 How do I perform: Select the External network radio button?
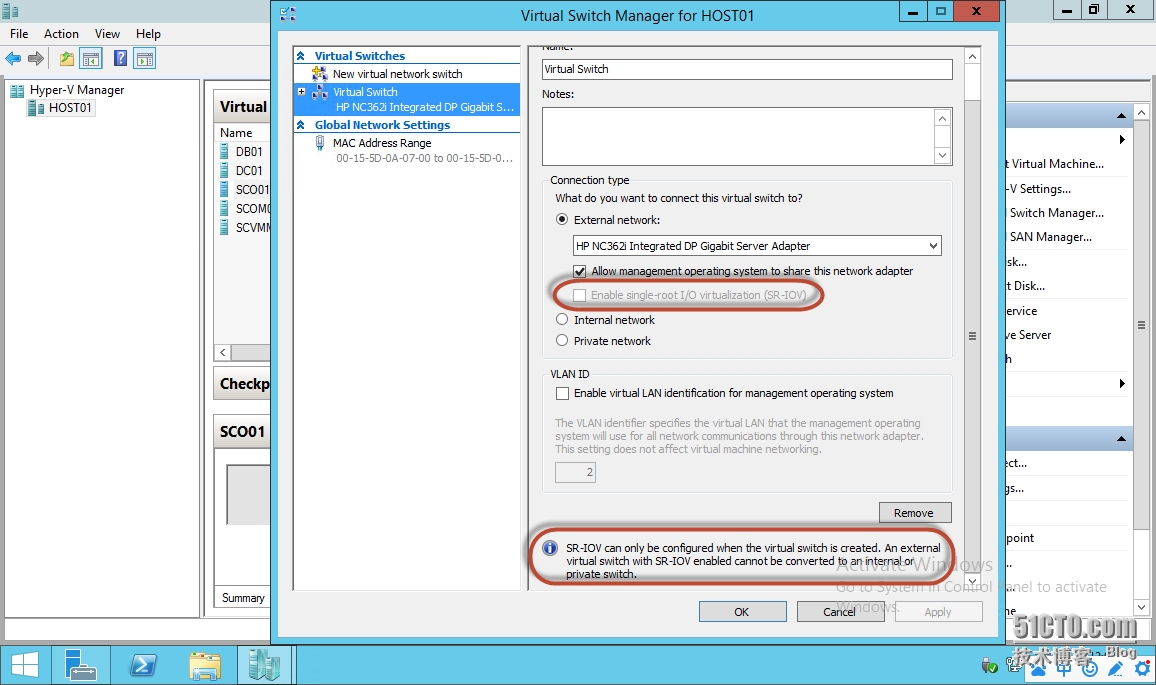(562, 220)
